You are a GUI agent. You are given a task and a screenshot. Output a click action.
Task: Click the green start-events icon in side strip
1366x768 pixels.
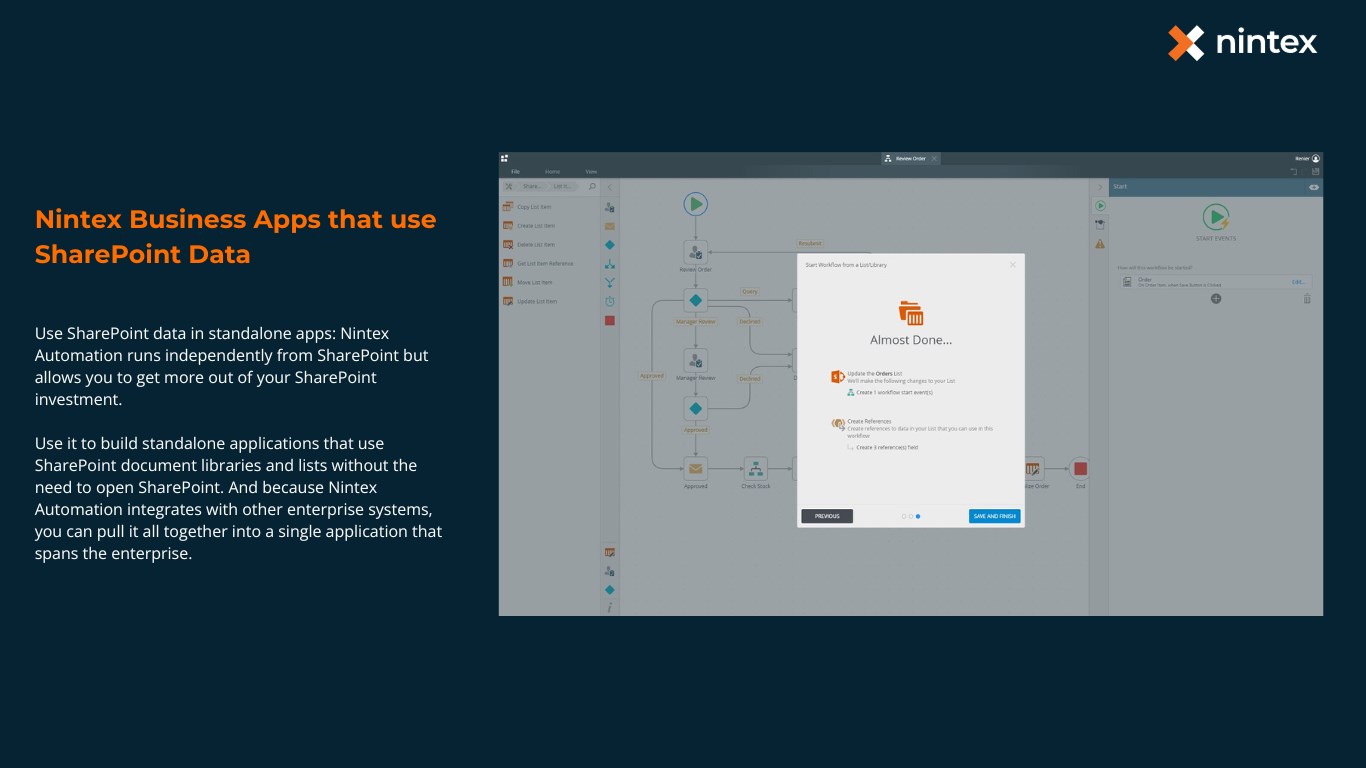coord(1100,205)
